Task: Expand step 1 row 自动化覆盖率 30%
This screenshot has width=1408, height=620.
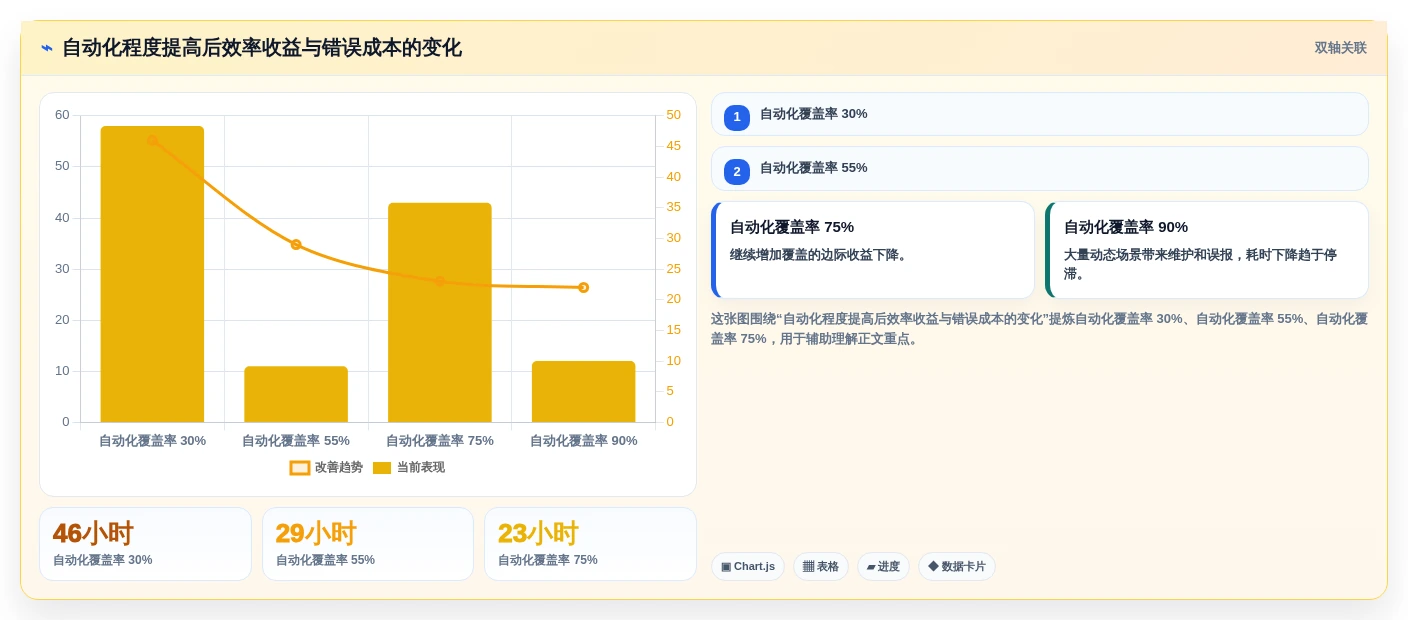Action: point(1040,114)
